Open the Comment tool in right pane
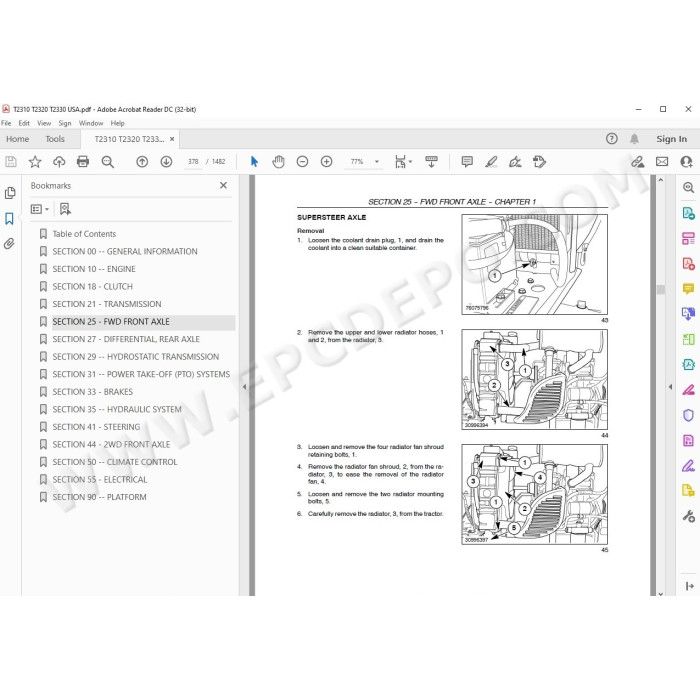 [x=688, y=289]
